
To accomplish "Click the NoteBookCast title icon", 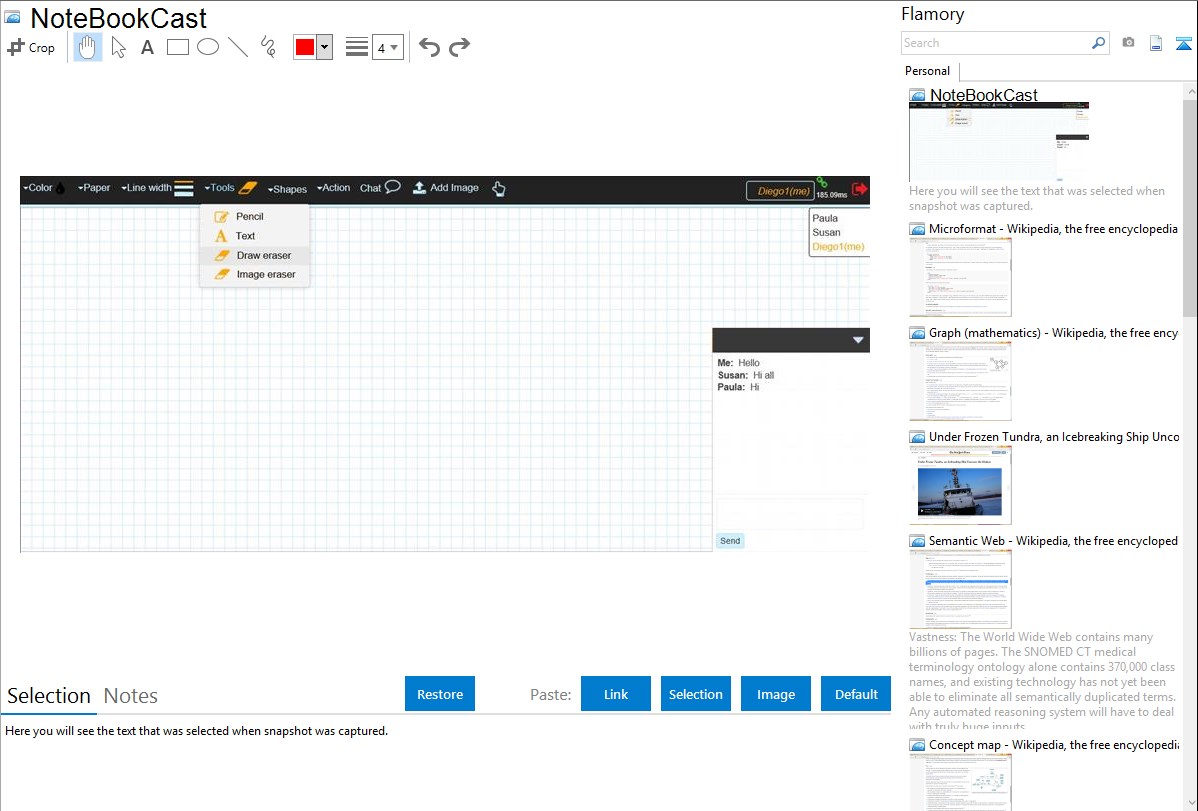I will (x=13, y=17).
